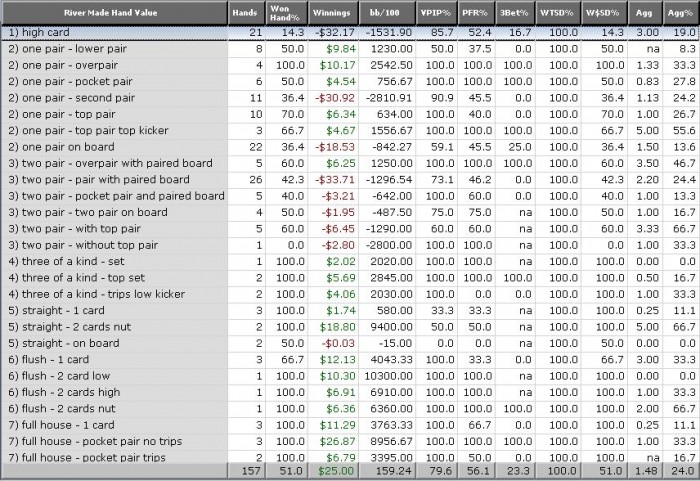This screenshot has height=481, width=700.
Task: Click second pair winnings -$30.92
Action: point(335,98)
